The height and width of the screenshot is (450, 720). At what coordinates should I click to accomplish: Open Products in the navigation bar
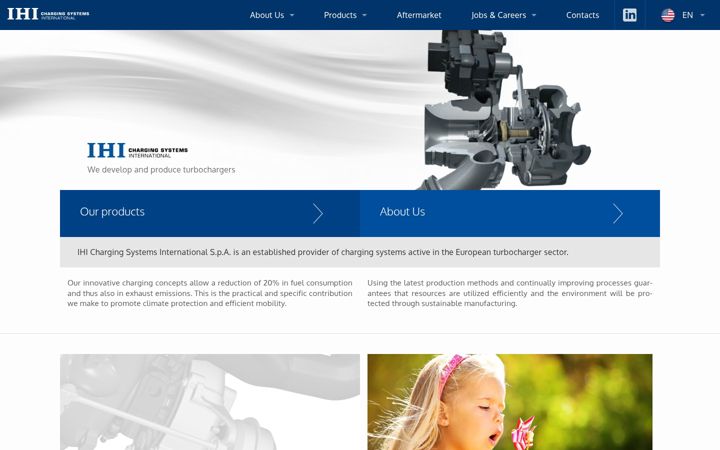(x=340, y=15)
